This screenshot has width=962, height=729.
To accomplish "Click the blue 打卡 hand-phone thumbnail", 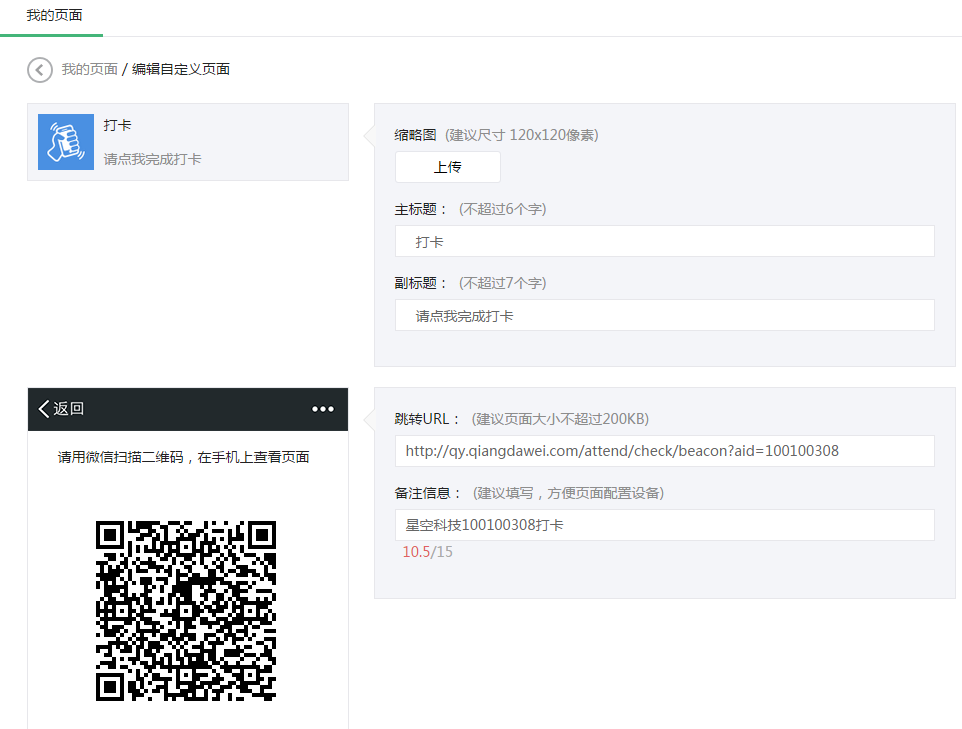I will coord(66,142).
